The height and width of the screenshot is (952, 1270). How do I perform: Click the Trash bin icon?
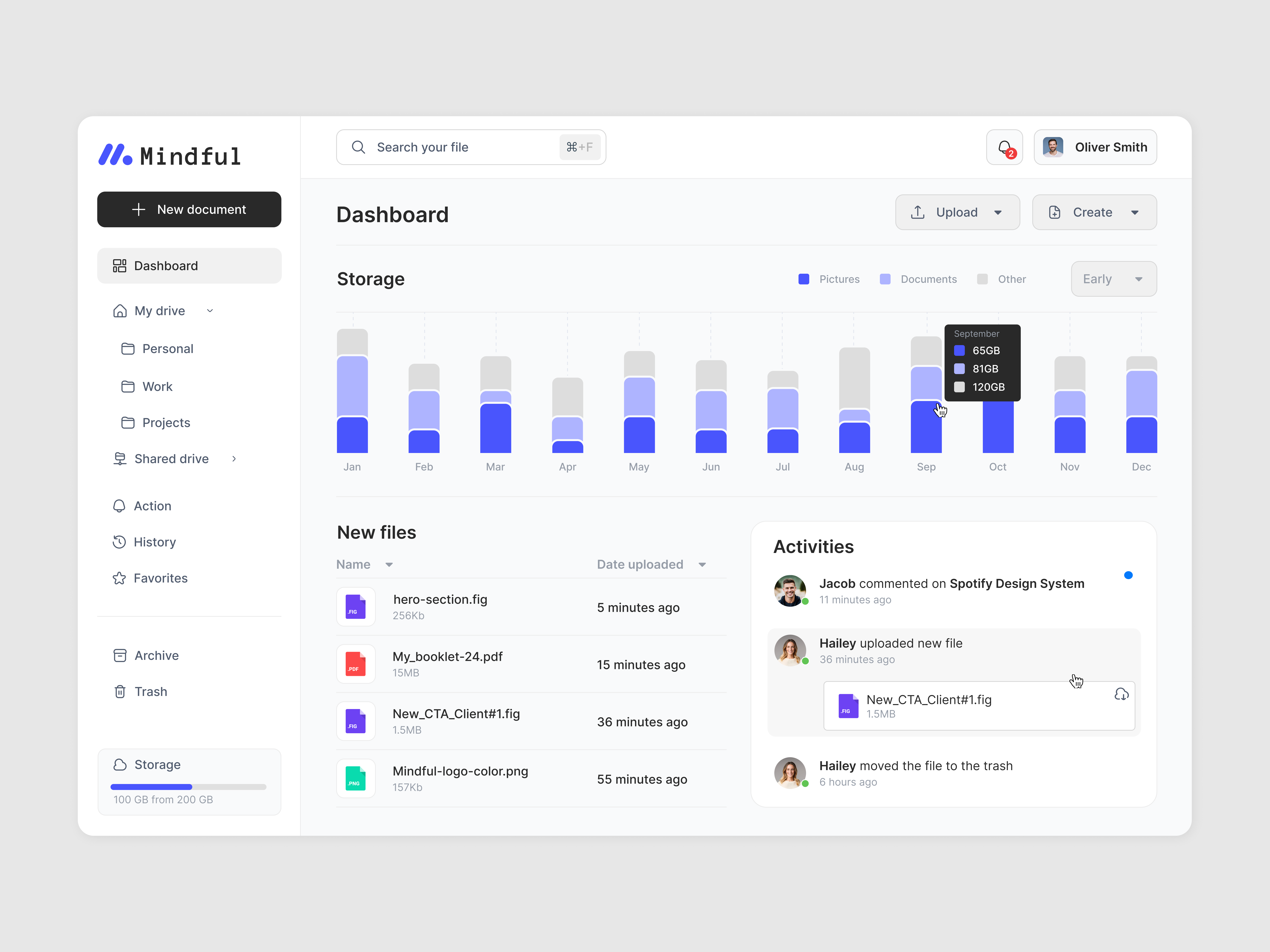coord(120,691)
